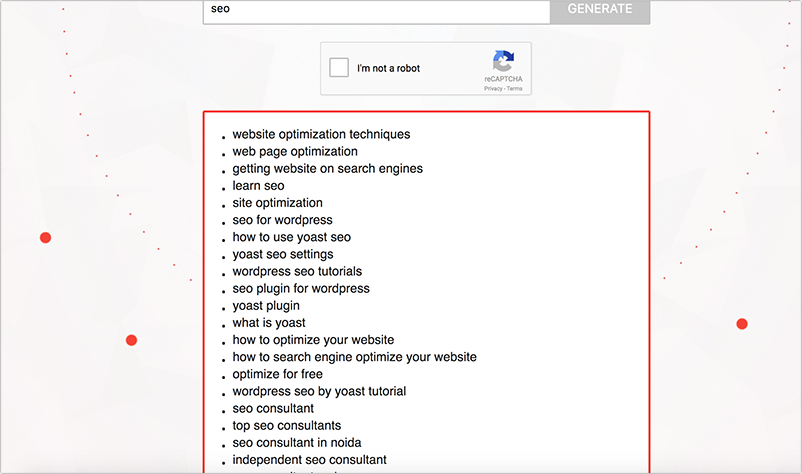This screenshot has width=802, height=474.
Task: Click the GENERATE button
Action: coord(600,11)
